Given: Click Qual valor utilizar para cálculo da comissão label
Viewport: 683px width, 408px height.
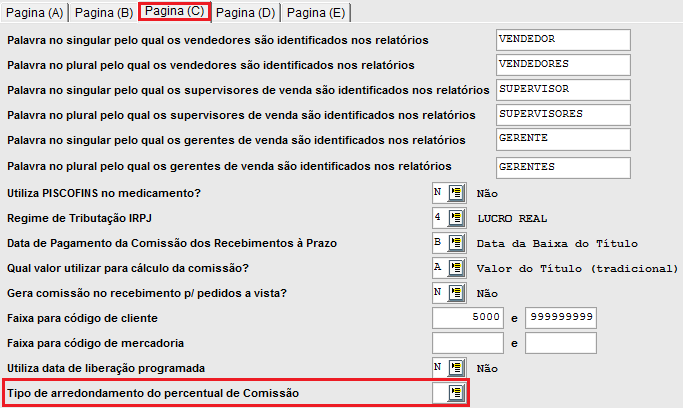Looking at the screenshot, I should coord(128,268).
